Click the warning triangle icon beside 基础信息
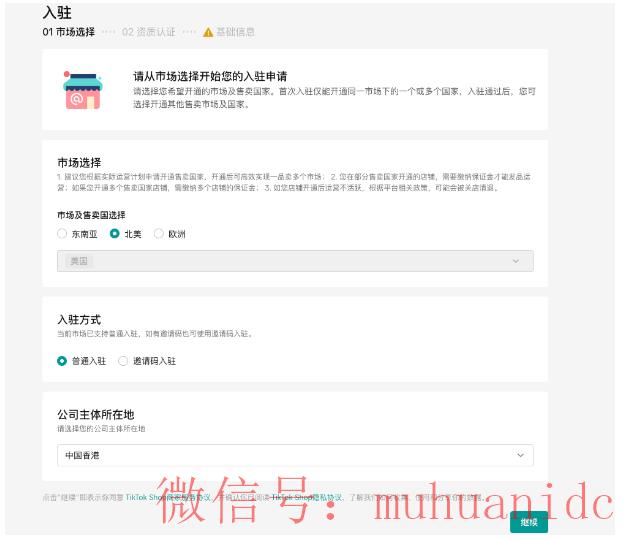The image size is (629, 540). [208, 32]
